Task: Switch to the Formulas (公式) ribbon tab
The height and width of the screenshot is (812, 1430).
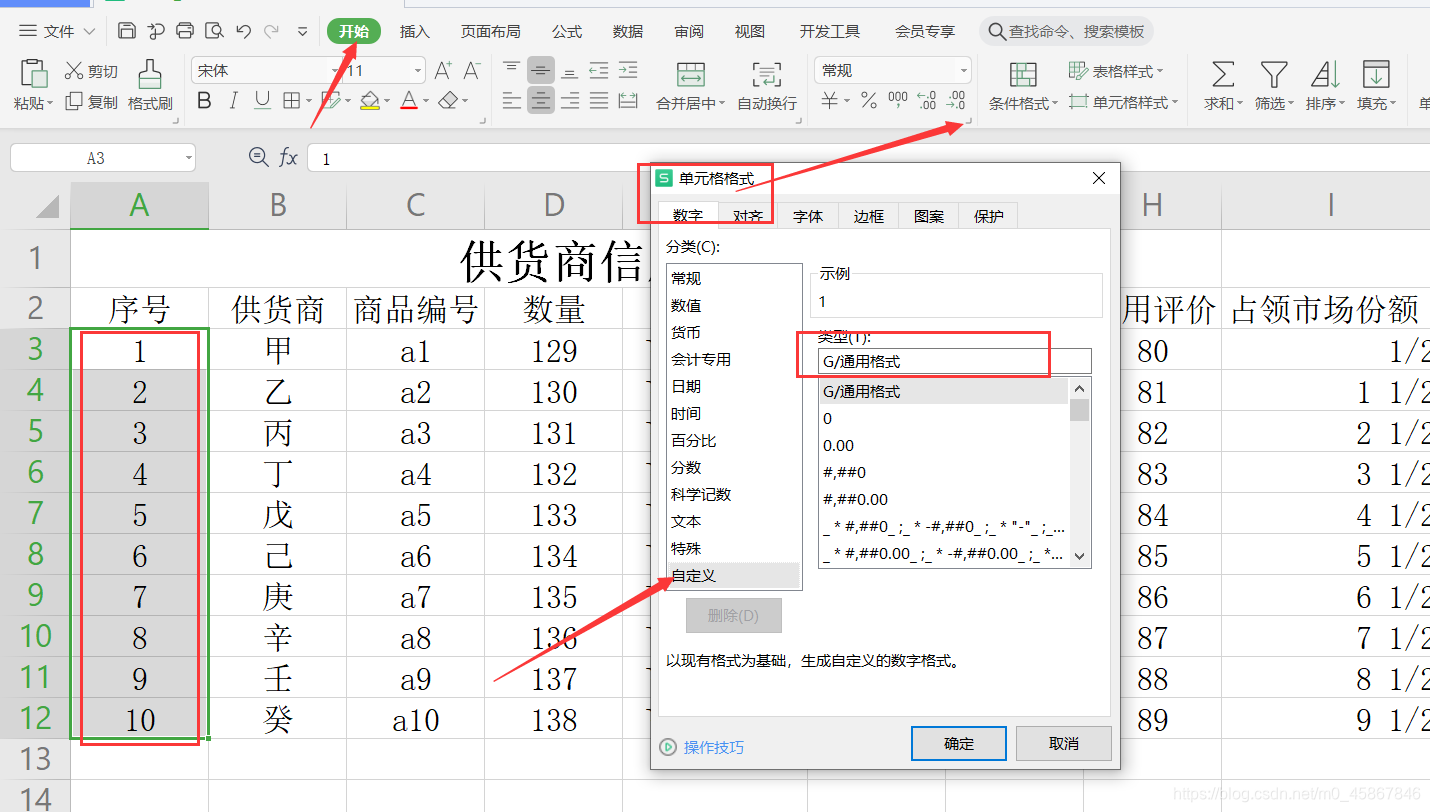Action: [x=567, y=31]
